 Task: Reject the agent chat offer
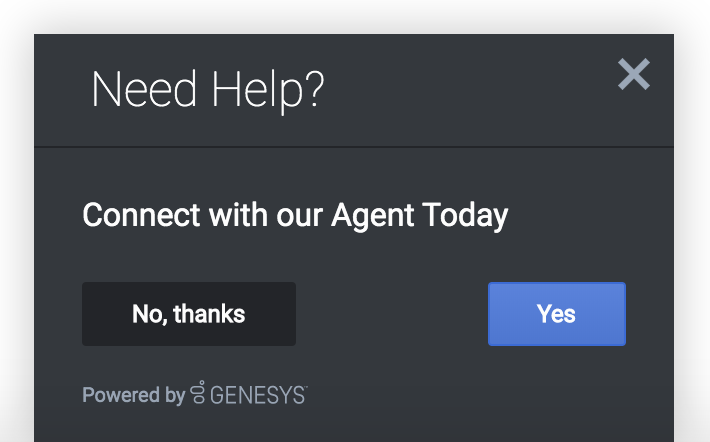tap(188, 314)
